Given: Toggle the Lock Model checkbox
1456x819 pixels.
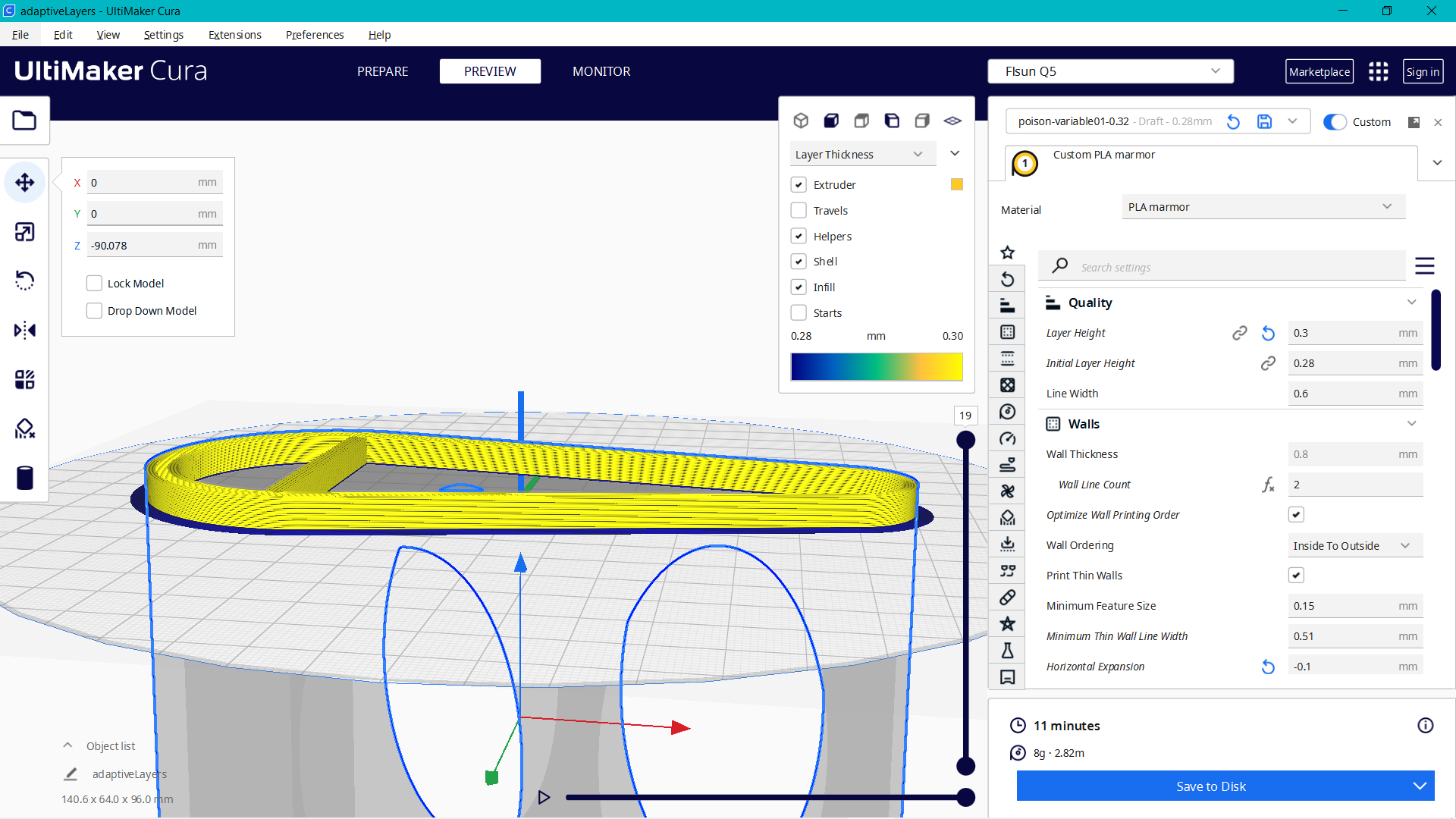Looking at the screenshot, I should 94,284.
